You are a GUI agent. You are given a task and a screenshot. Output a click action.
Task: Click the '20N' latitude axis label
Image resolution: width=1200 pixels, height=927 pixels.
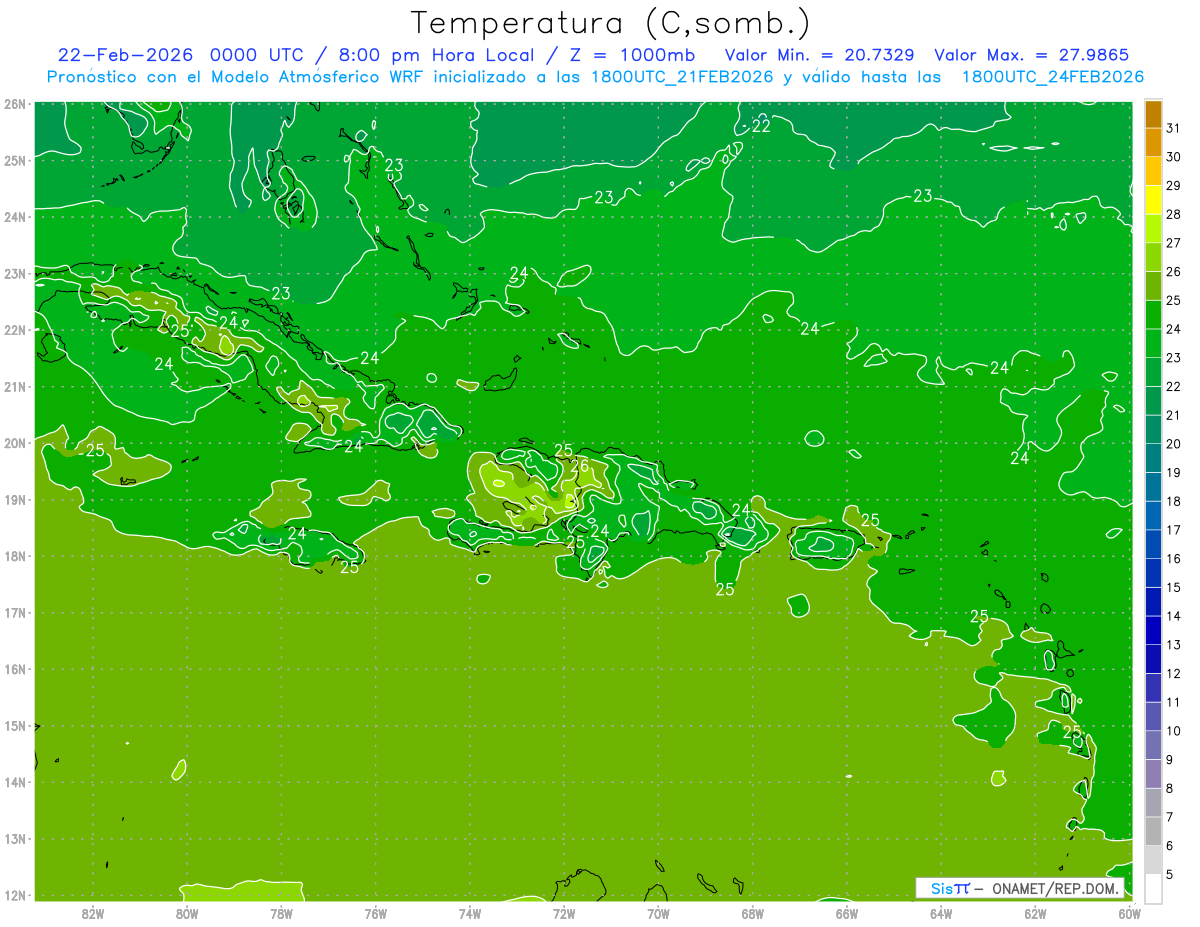[x=15, y=443]
